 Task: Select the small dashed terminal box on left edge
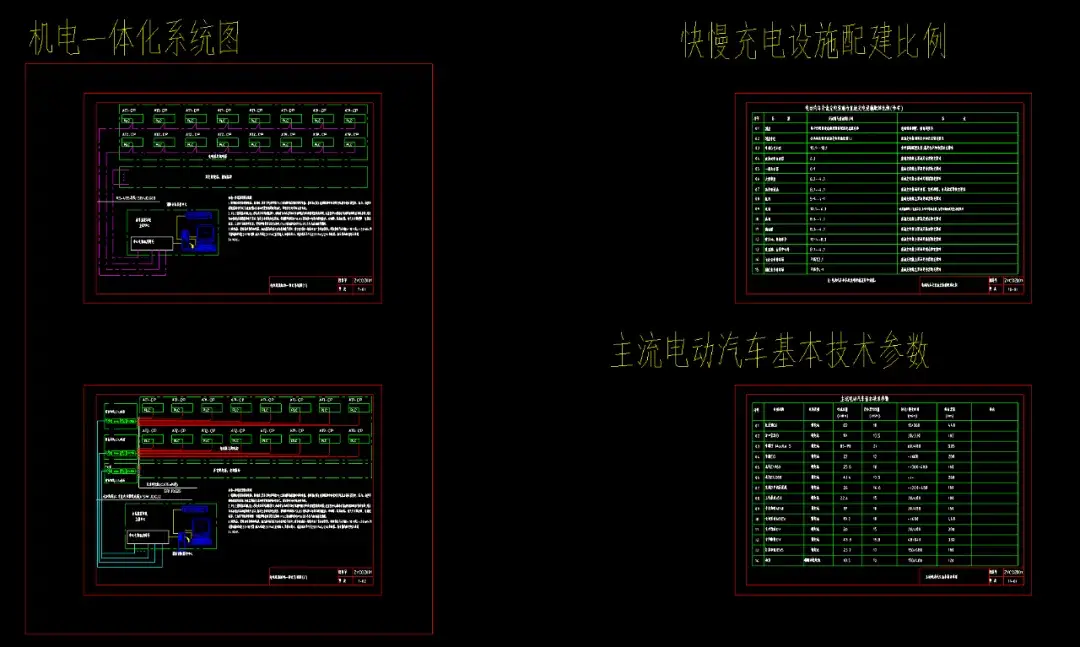click(122, 176)
